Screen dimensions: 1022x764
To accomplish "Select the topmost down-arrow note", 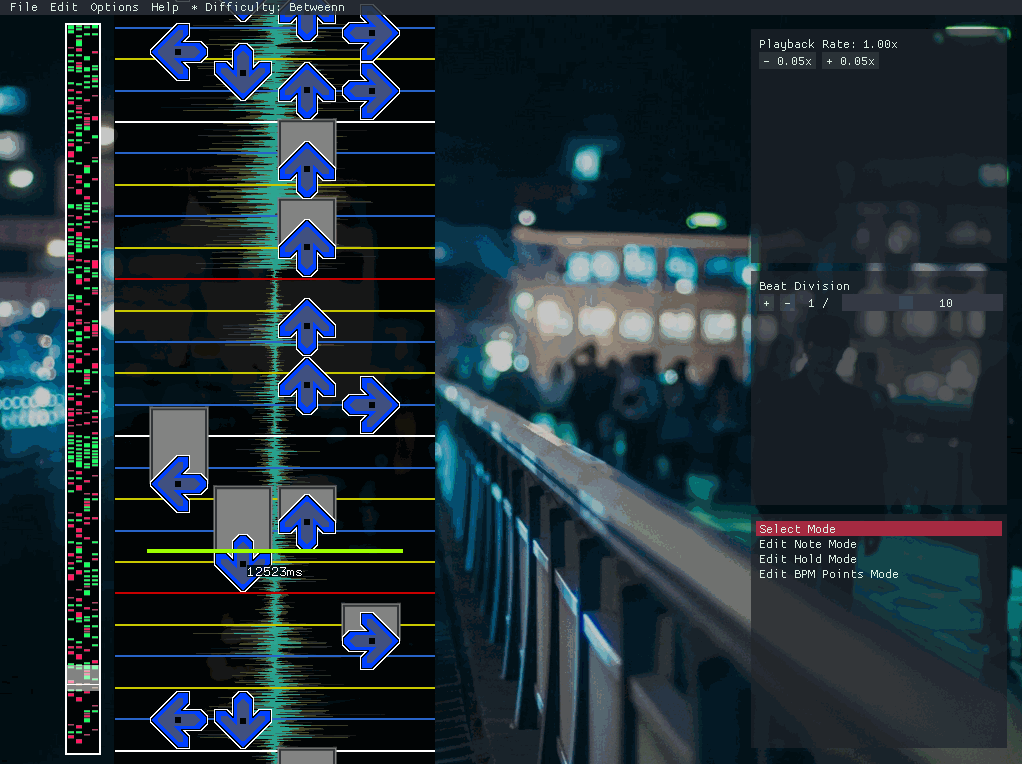I will [242, 72].
